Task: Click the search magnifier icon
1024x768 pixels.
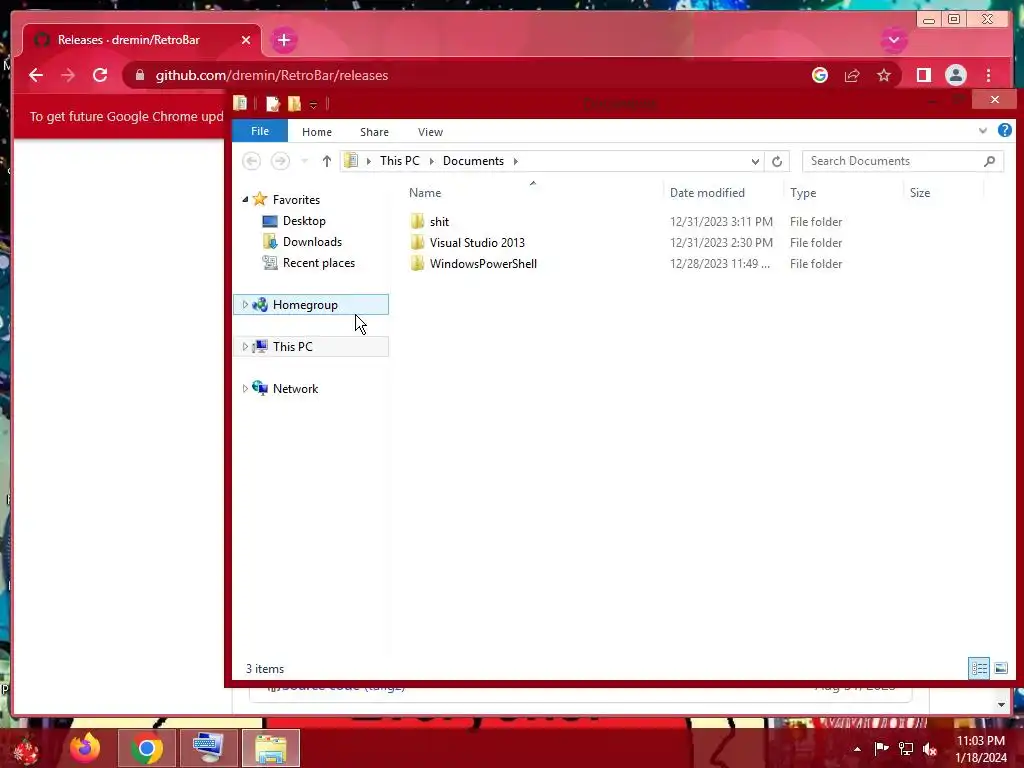Action: tap(989, 161)
